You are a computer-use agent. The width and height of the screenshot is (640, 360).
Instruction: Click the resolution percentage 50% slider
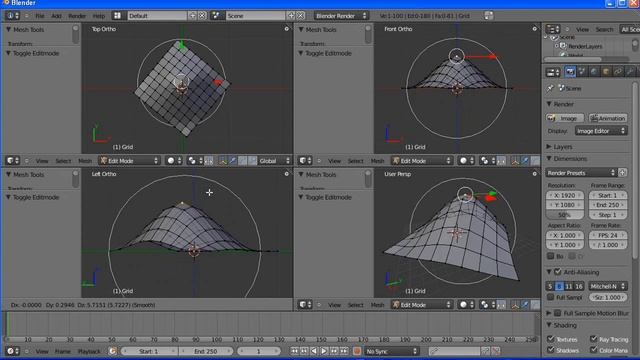[565, 215]
